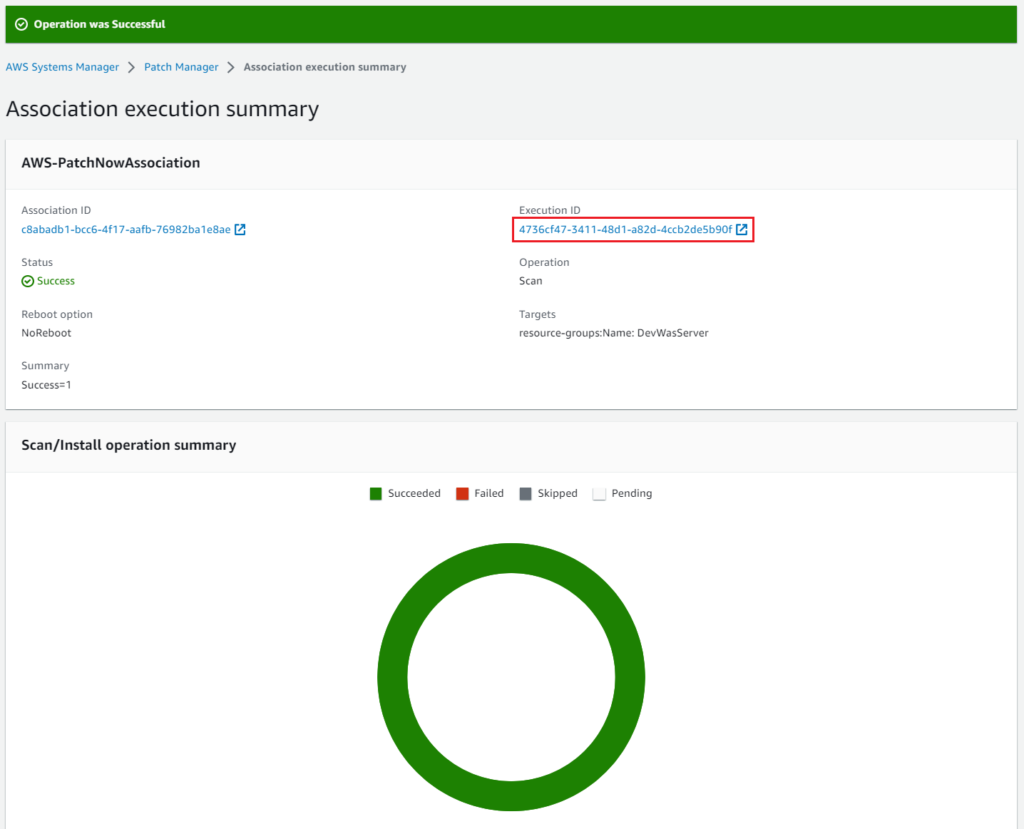1024x829 pixels.
Task: Click the red Failed legend swatch
Action: pyautogui.click(x=462, y=494)
